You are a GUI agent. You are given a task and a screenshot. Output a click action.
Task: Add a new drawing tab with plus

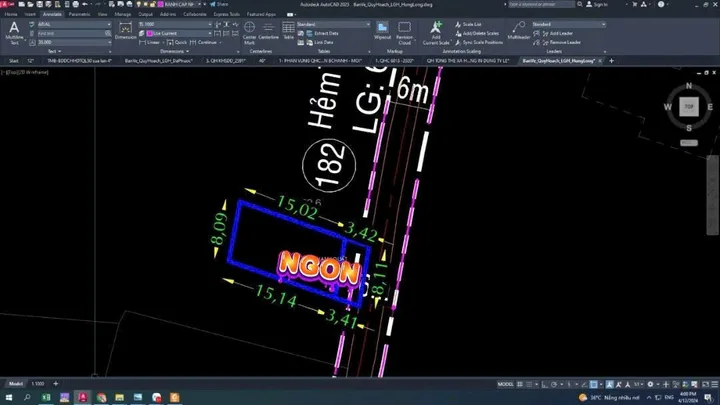pyautogui.click(x=611, y=61)
